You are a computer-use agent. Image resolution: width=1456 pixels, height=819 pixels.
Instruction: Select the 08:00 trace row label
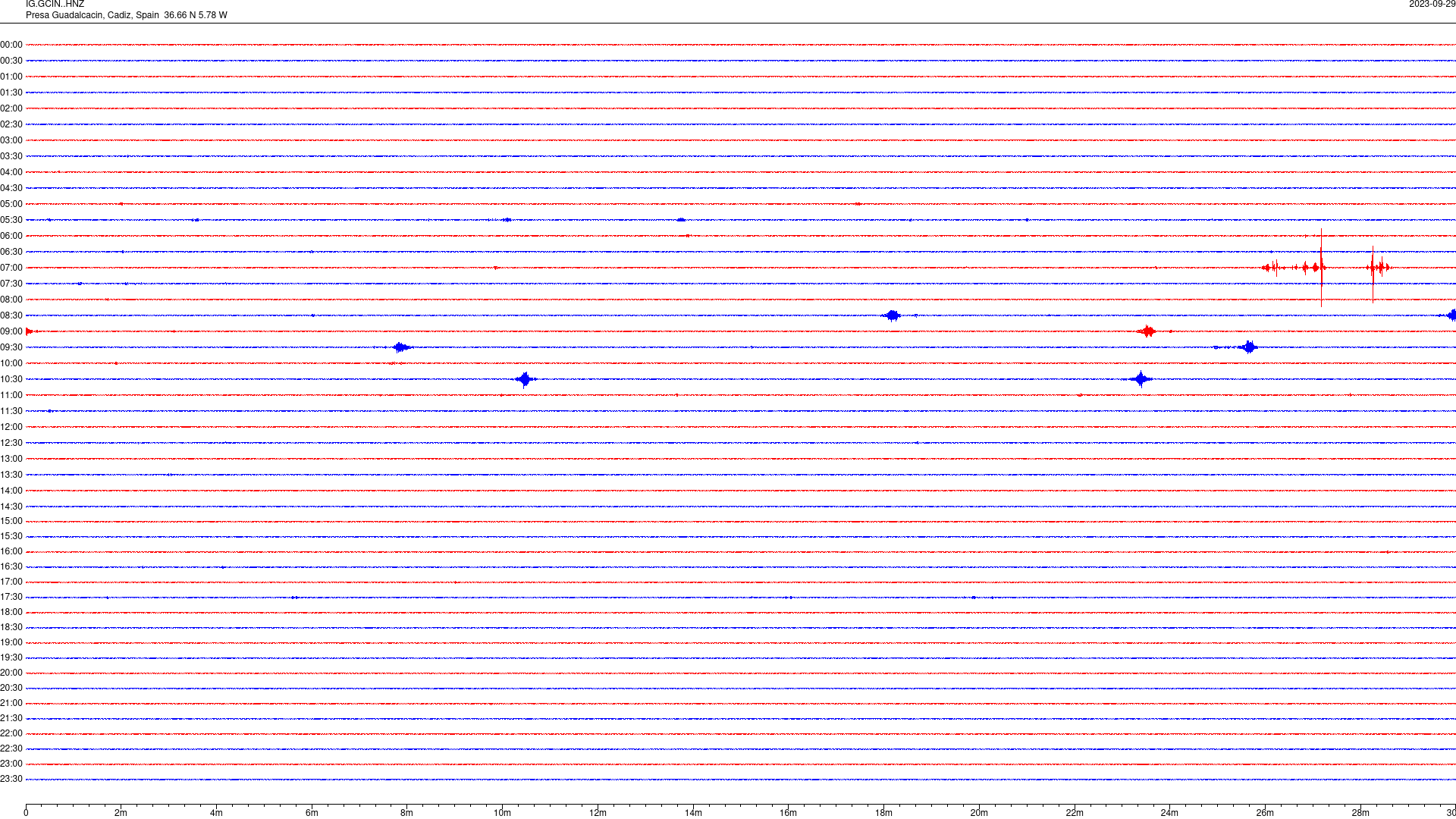pyautogui.click(x=11, y=300)
